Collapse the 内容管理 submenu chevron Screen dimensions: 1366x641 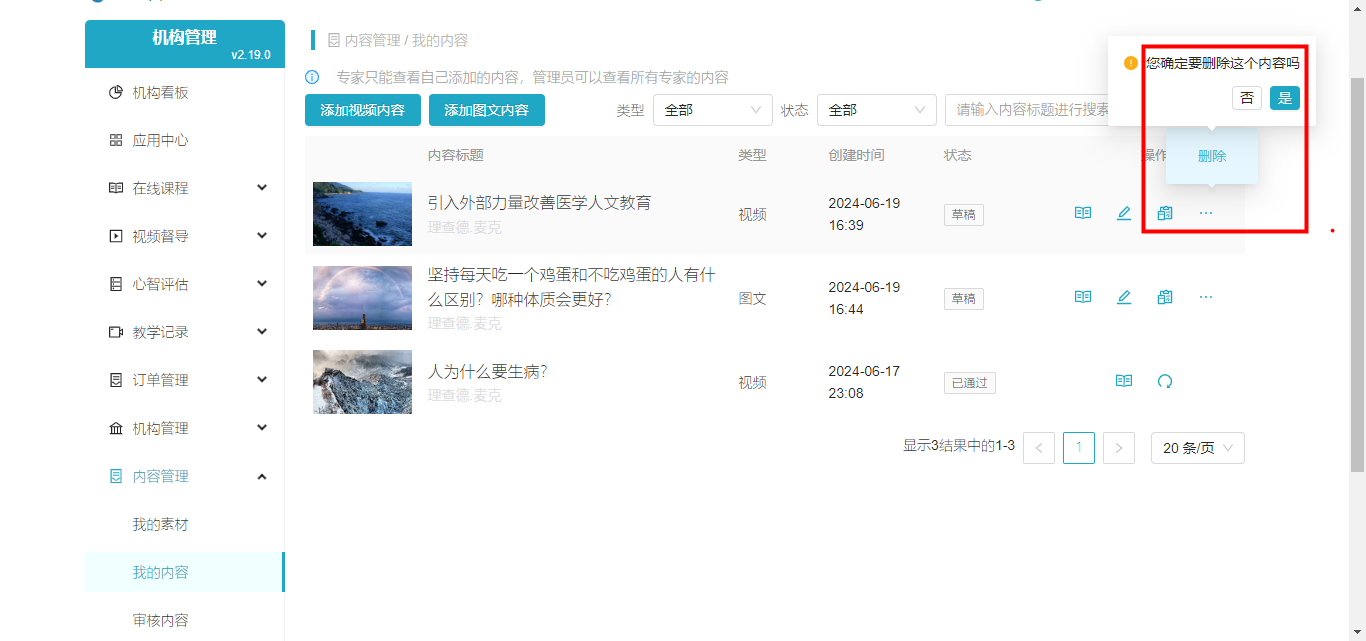coord(262,476)
